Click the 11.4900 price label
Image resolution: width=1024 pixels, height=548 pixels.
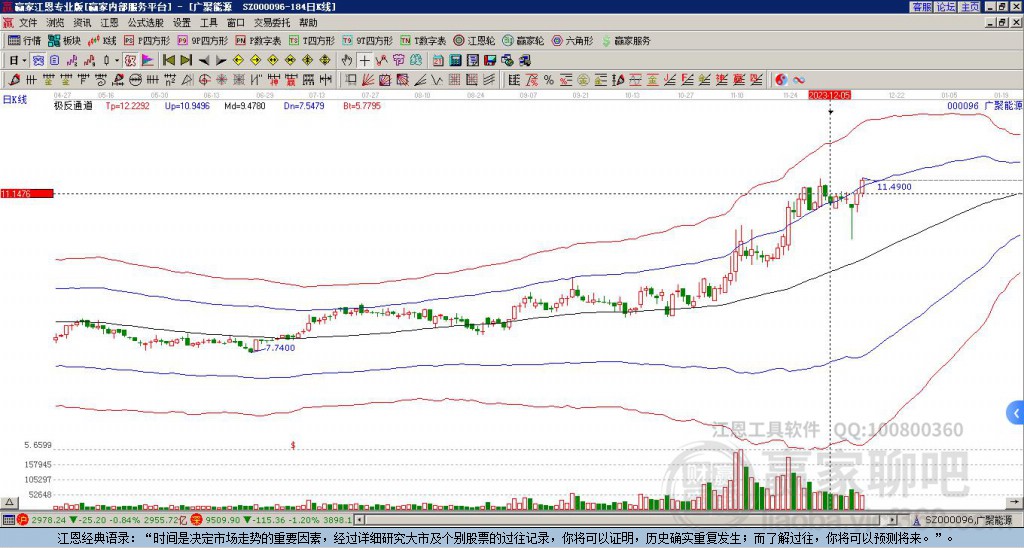894,187
